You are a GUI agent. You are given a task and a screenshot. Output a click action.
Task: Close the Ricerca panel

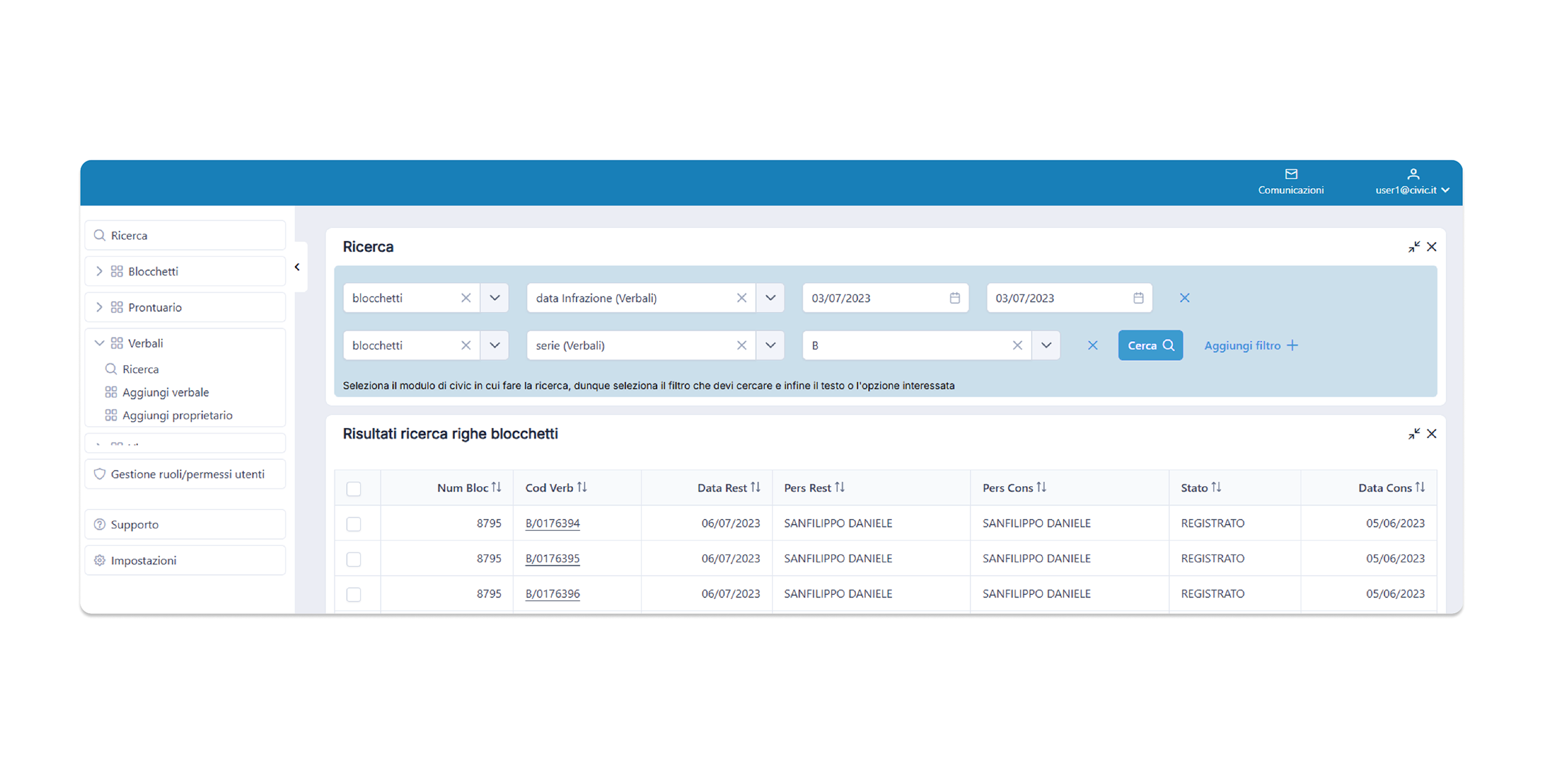pos(1432,247)
